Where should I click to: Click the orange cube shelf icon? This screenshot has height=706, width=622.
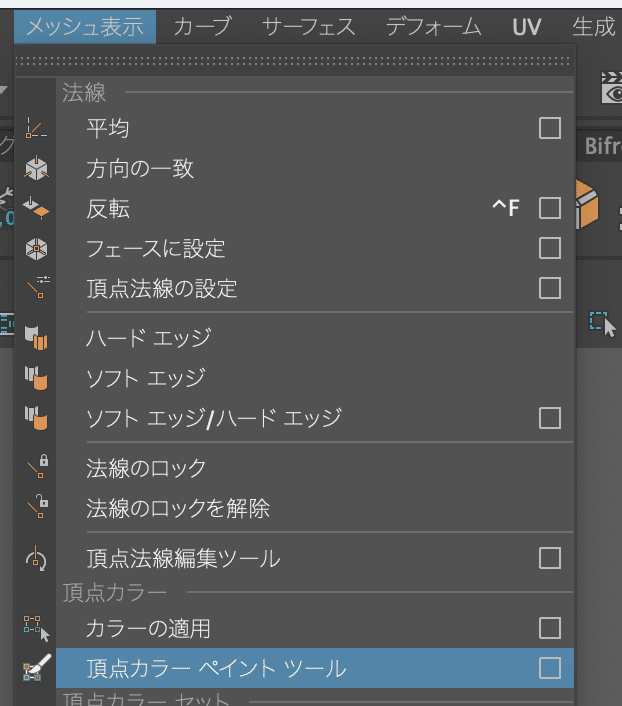click(587, 205)
